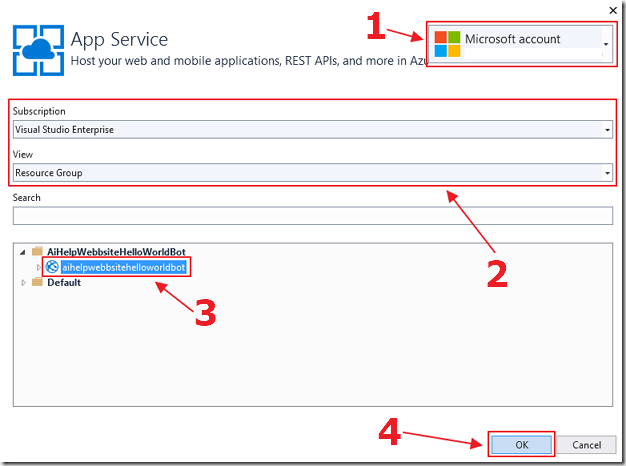Expand the Default resource group
Viewport: 626px width, 466px height.
[23, 283]
